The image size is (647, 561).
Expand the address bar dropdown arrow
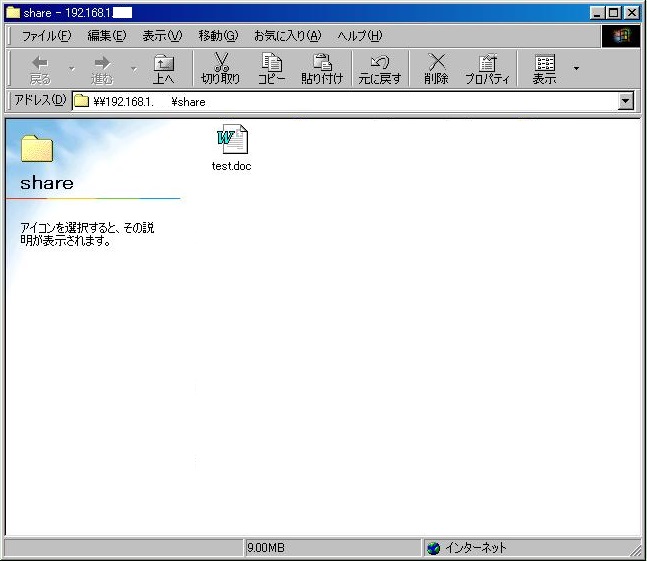(626, 101)
